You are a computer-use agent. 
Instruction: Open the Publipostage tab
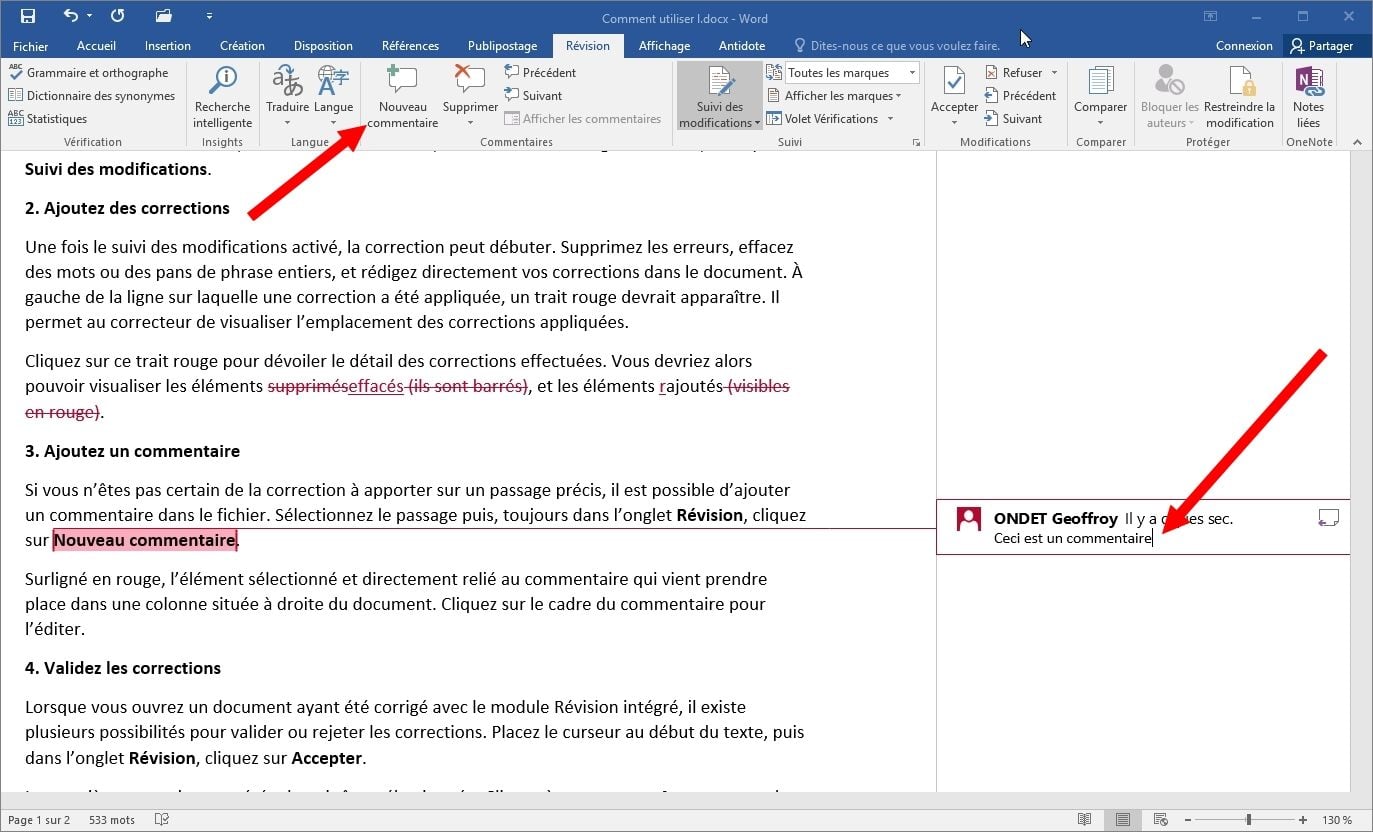[x=502, y=46]
